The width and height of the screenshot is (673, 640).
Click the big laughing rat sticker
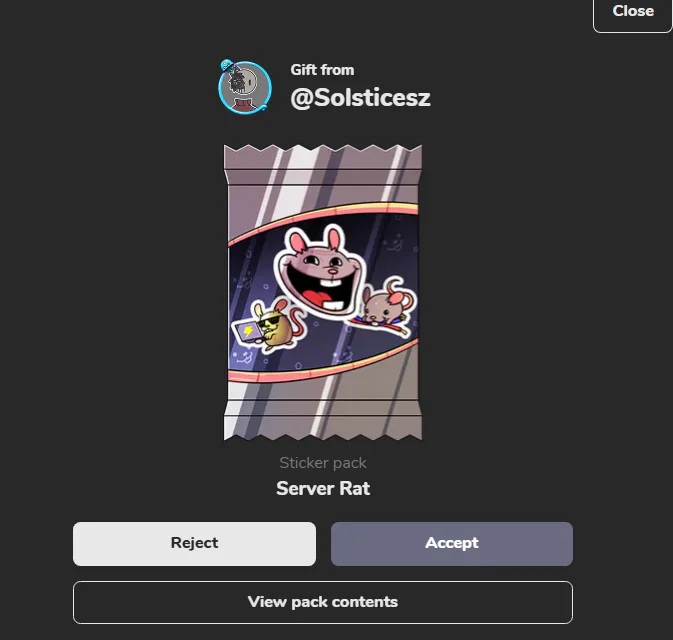321,271
